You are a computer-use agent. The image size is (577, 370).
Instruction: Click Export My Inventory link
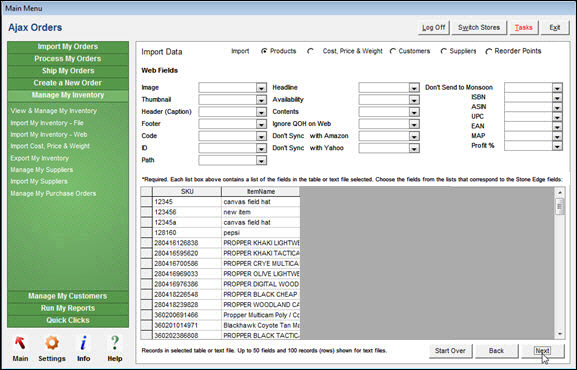(x=39, y=158)
